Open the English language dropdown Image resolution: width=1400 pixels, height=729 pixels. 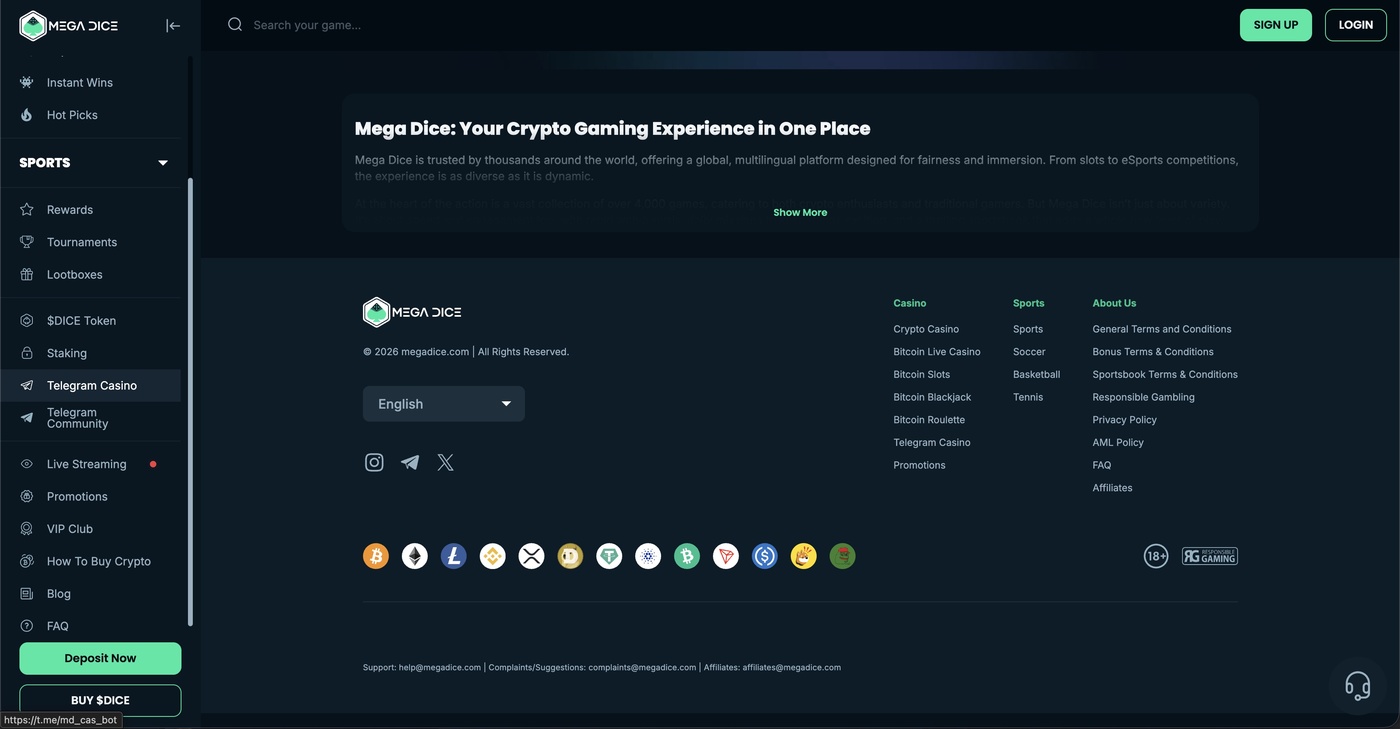click(444, 404)
